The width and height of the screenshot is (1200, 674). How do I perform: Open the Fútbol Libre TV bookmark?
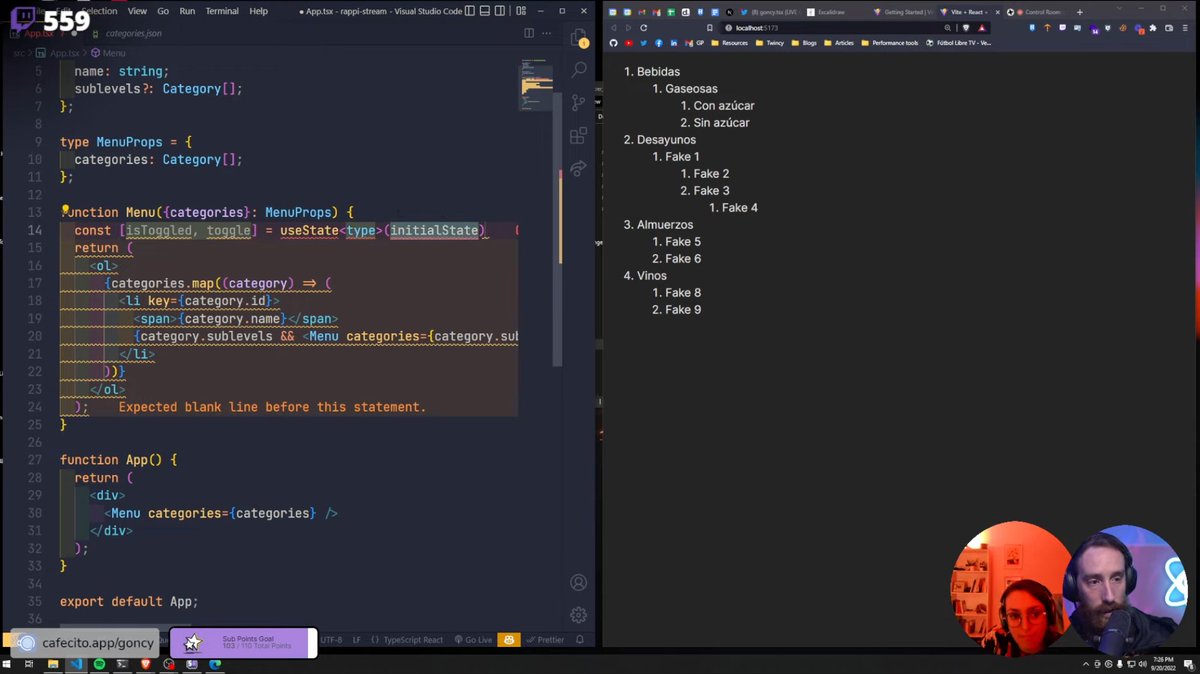959,43
